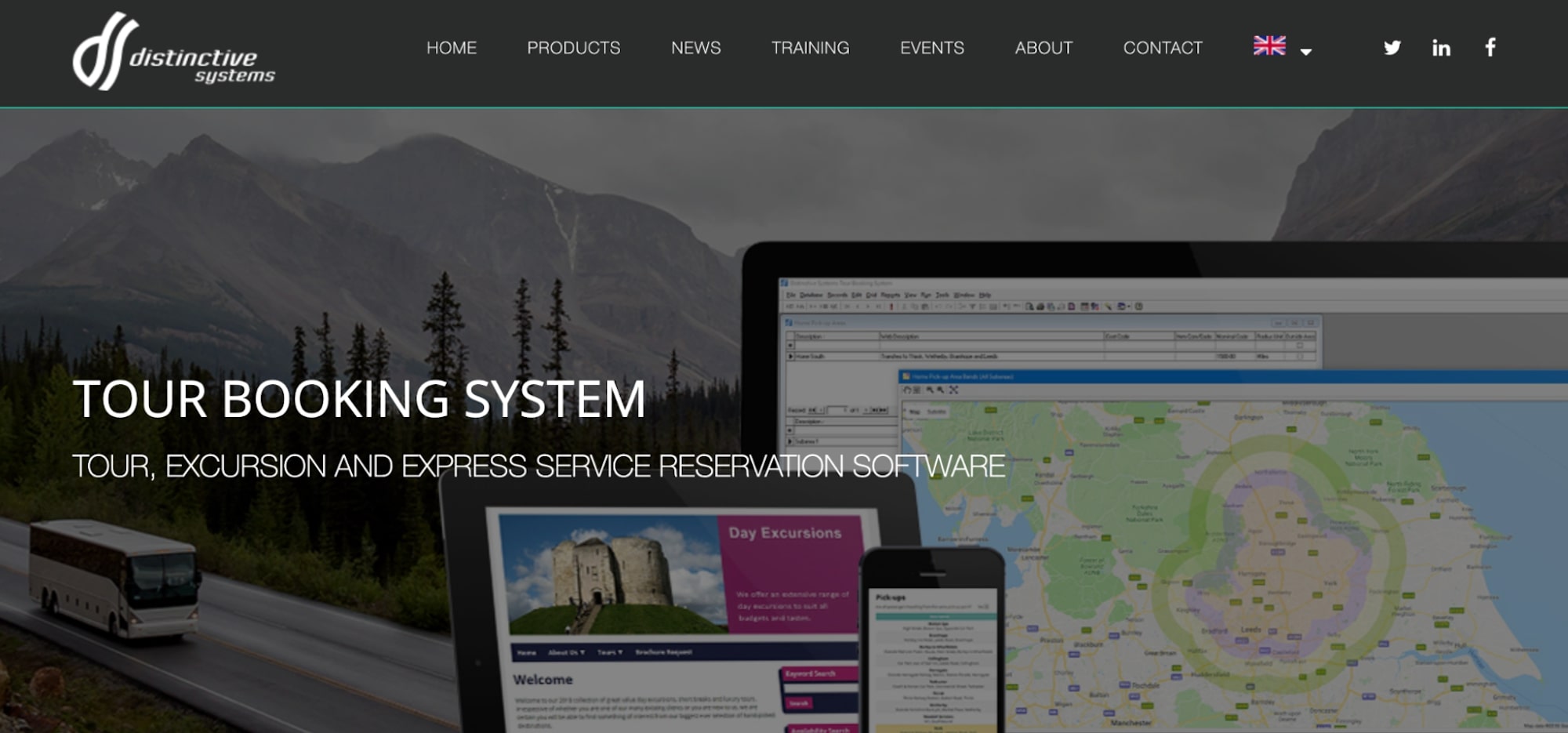Open the Facebook icon in the header

tap(1490, 48)
